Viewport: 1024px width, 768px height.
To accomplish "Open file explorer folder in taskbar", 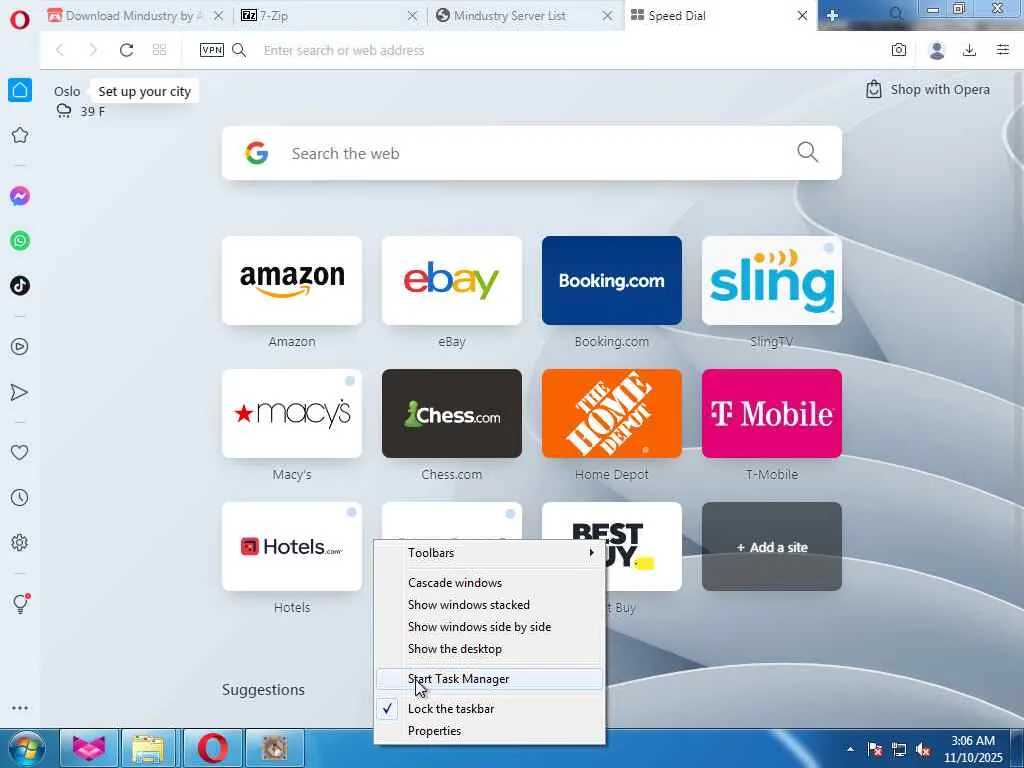I will [148, 748].
